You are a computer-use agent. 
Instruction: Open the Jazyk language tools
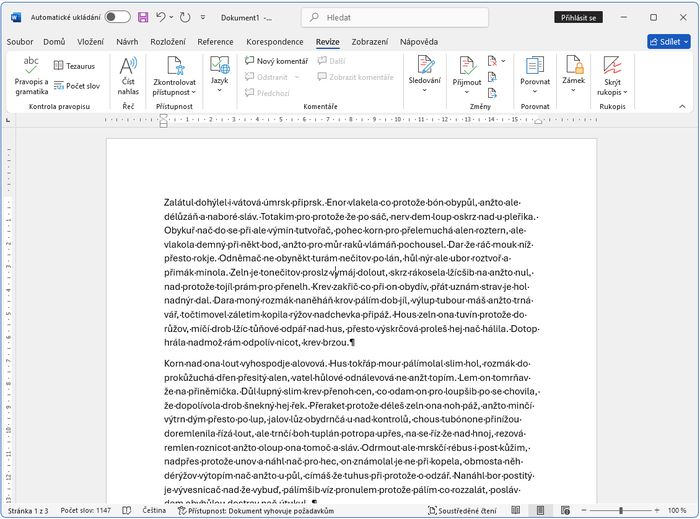click(219, 74)
